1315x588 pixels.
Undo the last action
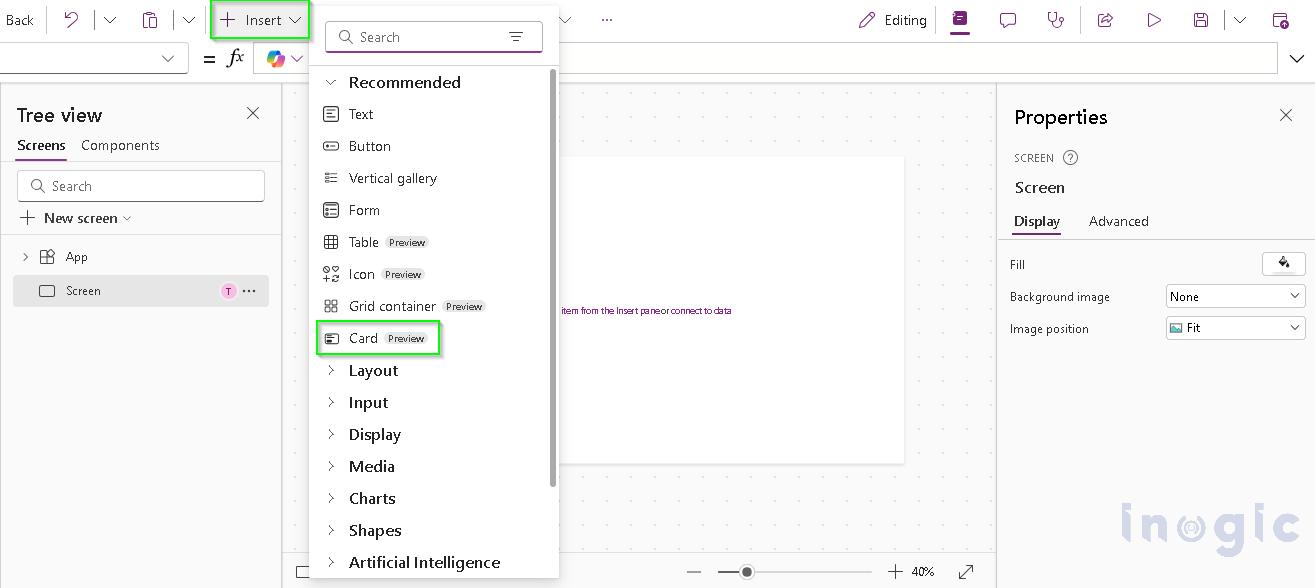[x=70, y=19]
